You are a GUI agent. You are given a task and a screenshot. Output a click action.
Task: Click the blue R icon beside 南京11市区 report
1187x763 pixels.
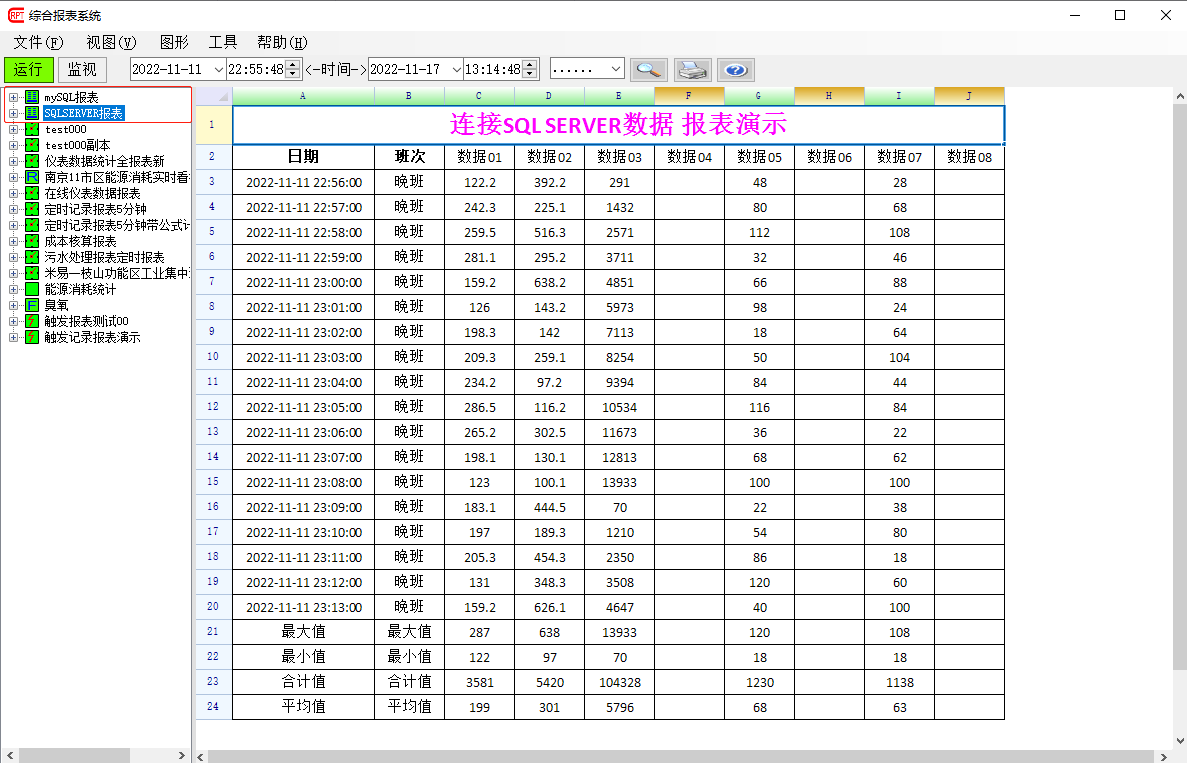[x=32, y=177]
